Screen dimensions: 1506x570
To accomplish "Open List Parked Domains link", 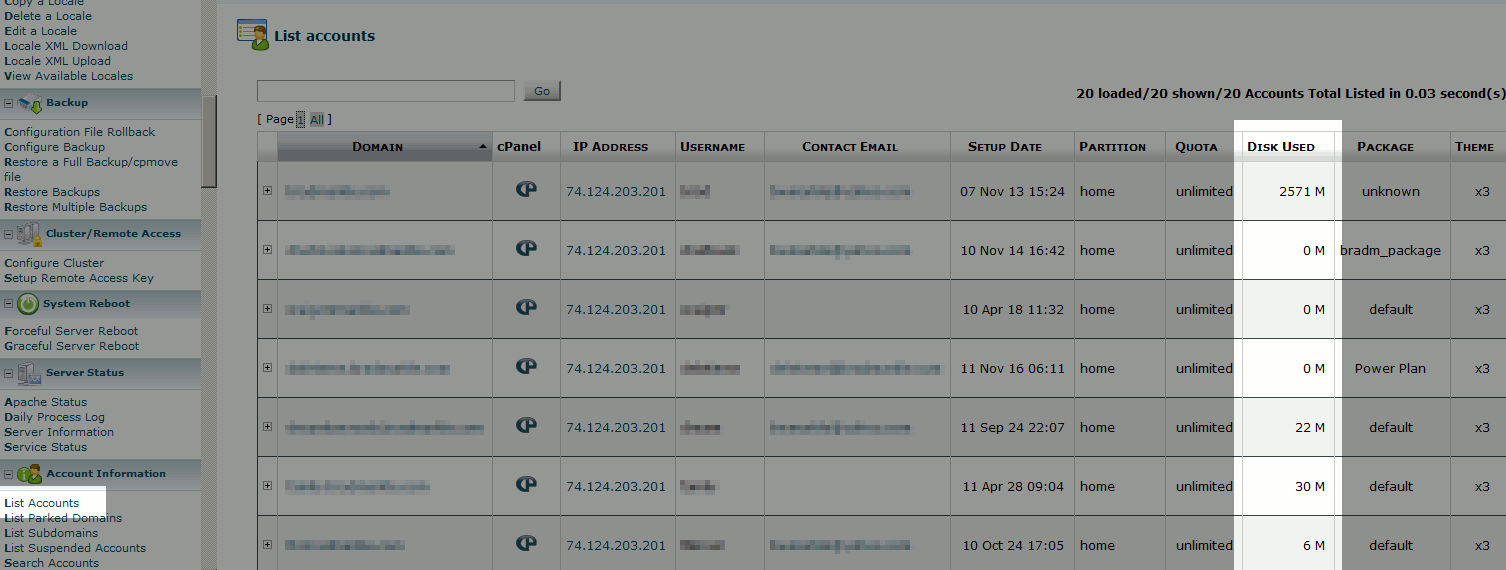I will tap(63, 518).
